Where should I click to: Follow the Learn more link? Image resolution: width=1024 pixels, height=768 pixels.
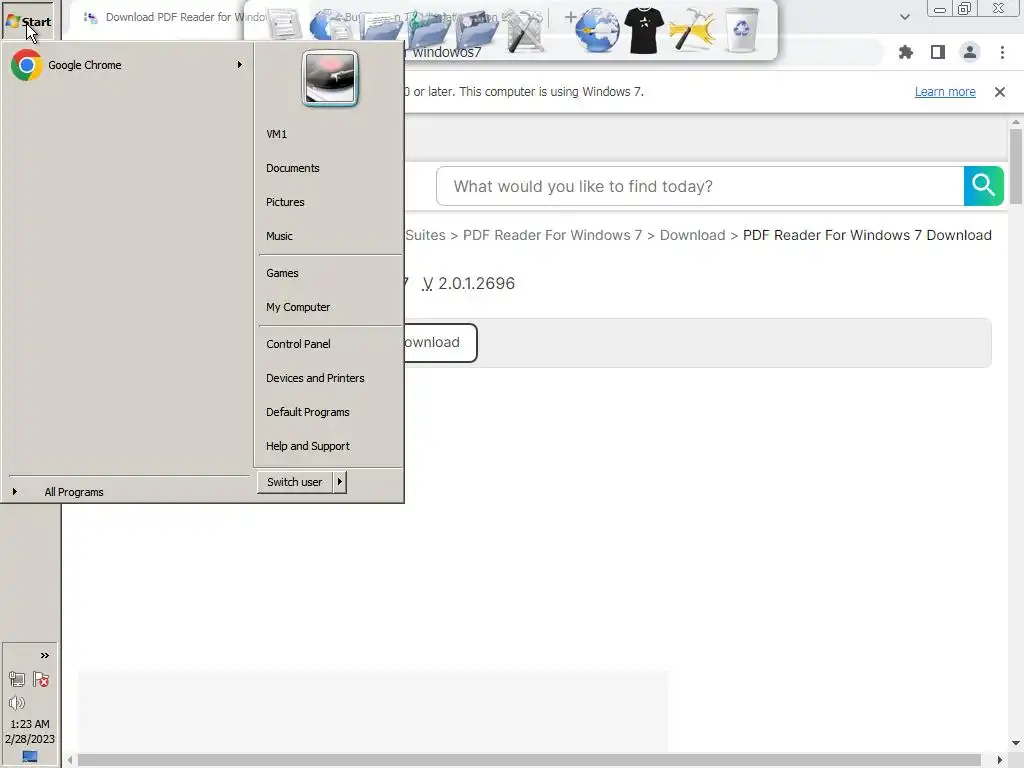[945, 91]
